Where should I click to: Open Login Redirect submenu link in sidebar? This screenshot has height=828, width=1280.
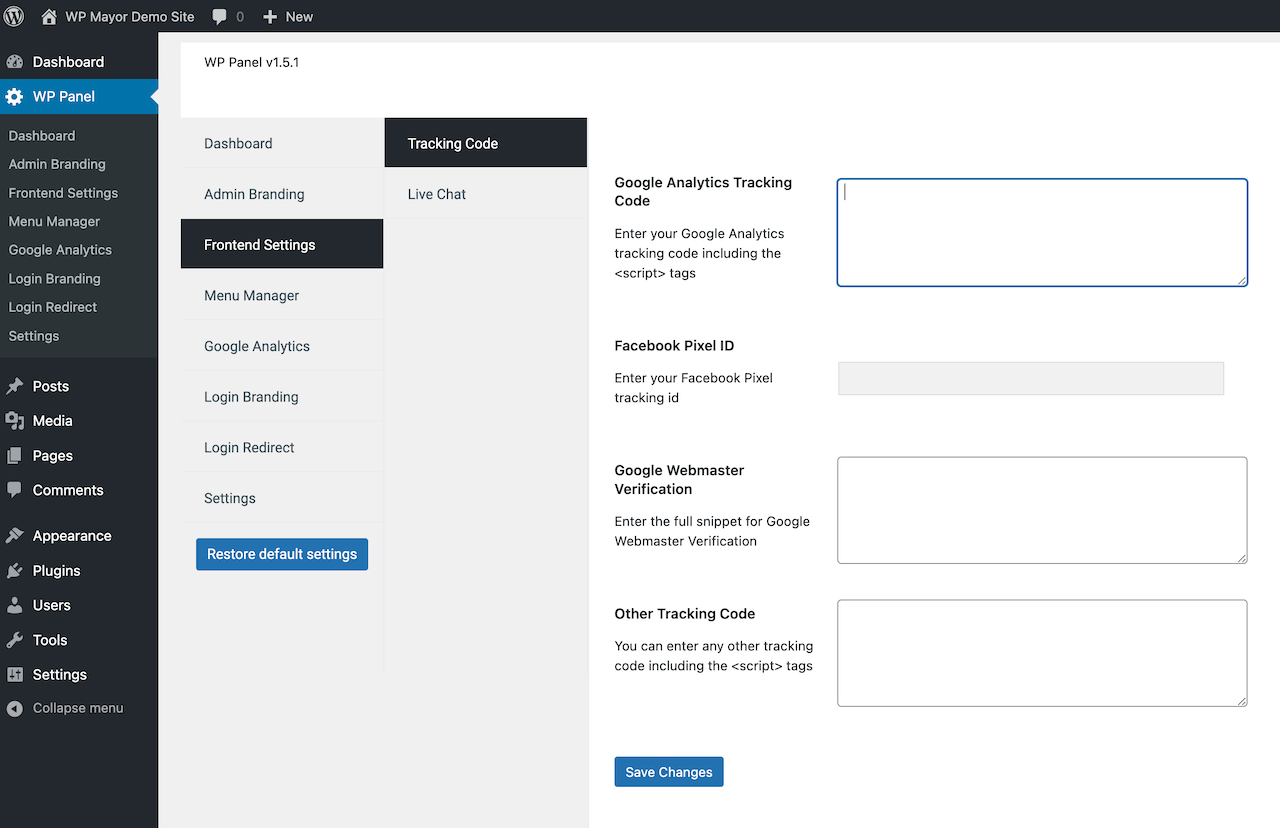point(53,307)
